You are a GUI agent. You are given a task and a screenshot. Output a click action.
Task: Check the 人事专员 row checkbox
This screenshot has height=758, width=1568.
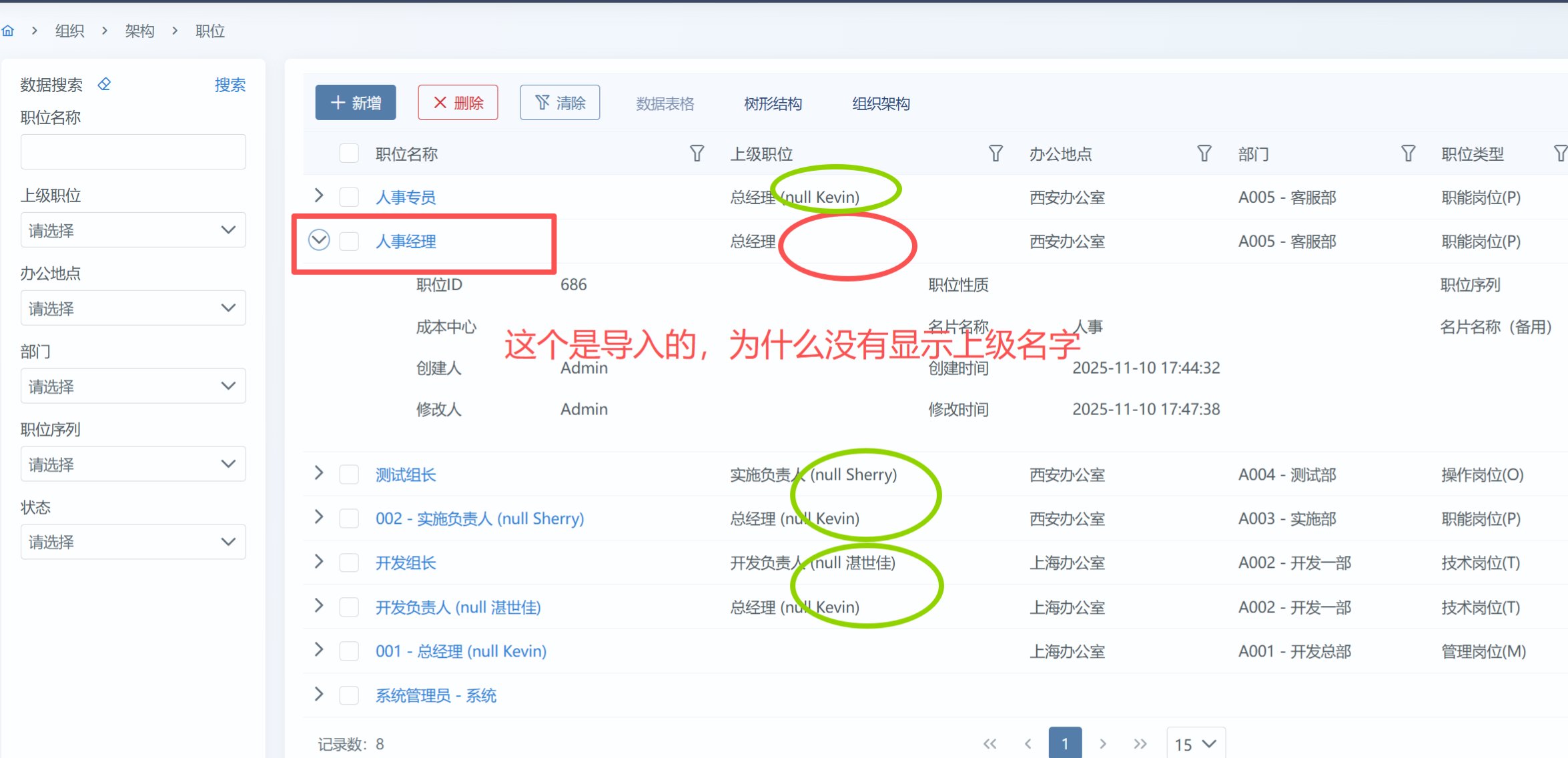click(x=349, y=197)
